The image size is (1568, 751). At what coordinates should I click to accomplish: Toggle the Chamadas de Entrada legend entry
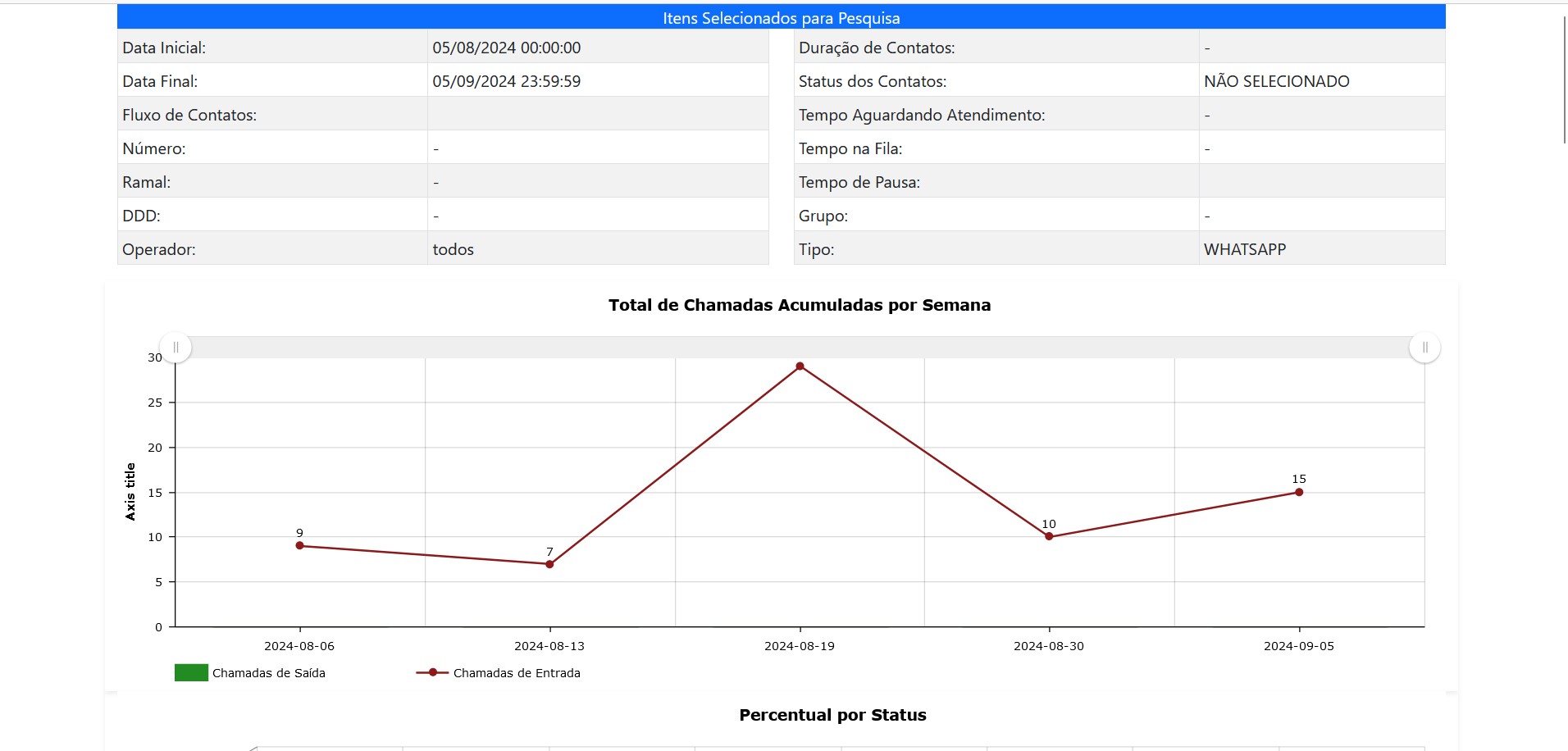tap(517, 672)
